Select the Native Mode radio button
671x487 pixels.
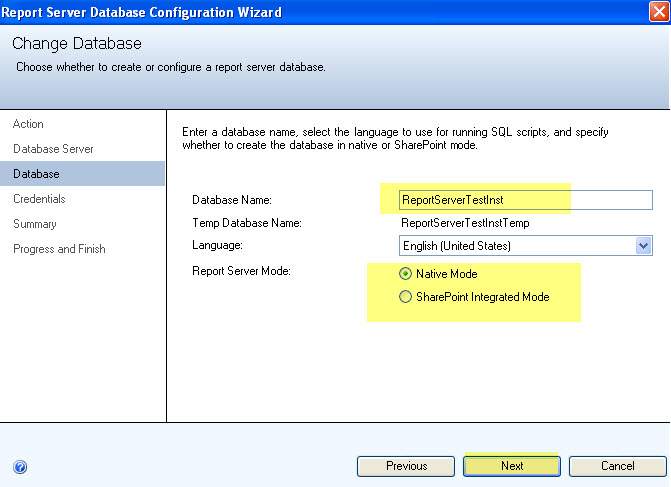[x=405, y=273]
